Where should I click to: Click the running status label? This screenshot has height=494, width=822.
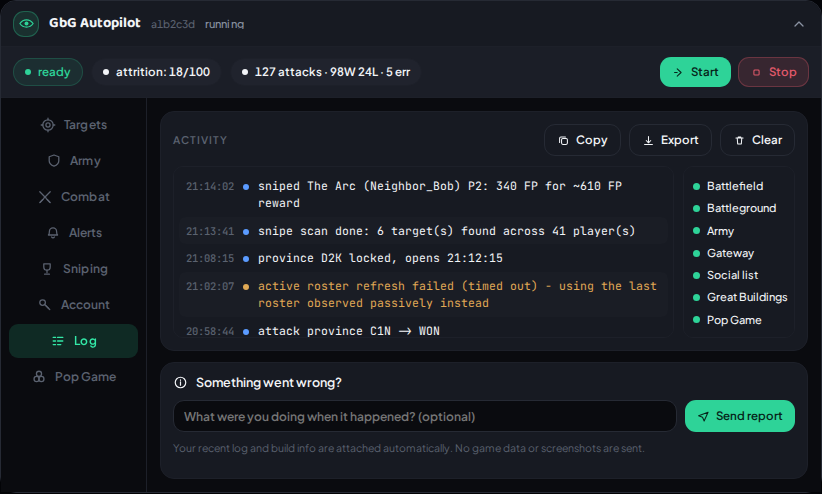(x=224, y=25)
